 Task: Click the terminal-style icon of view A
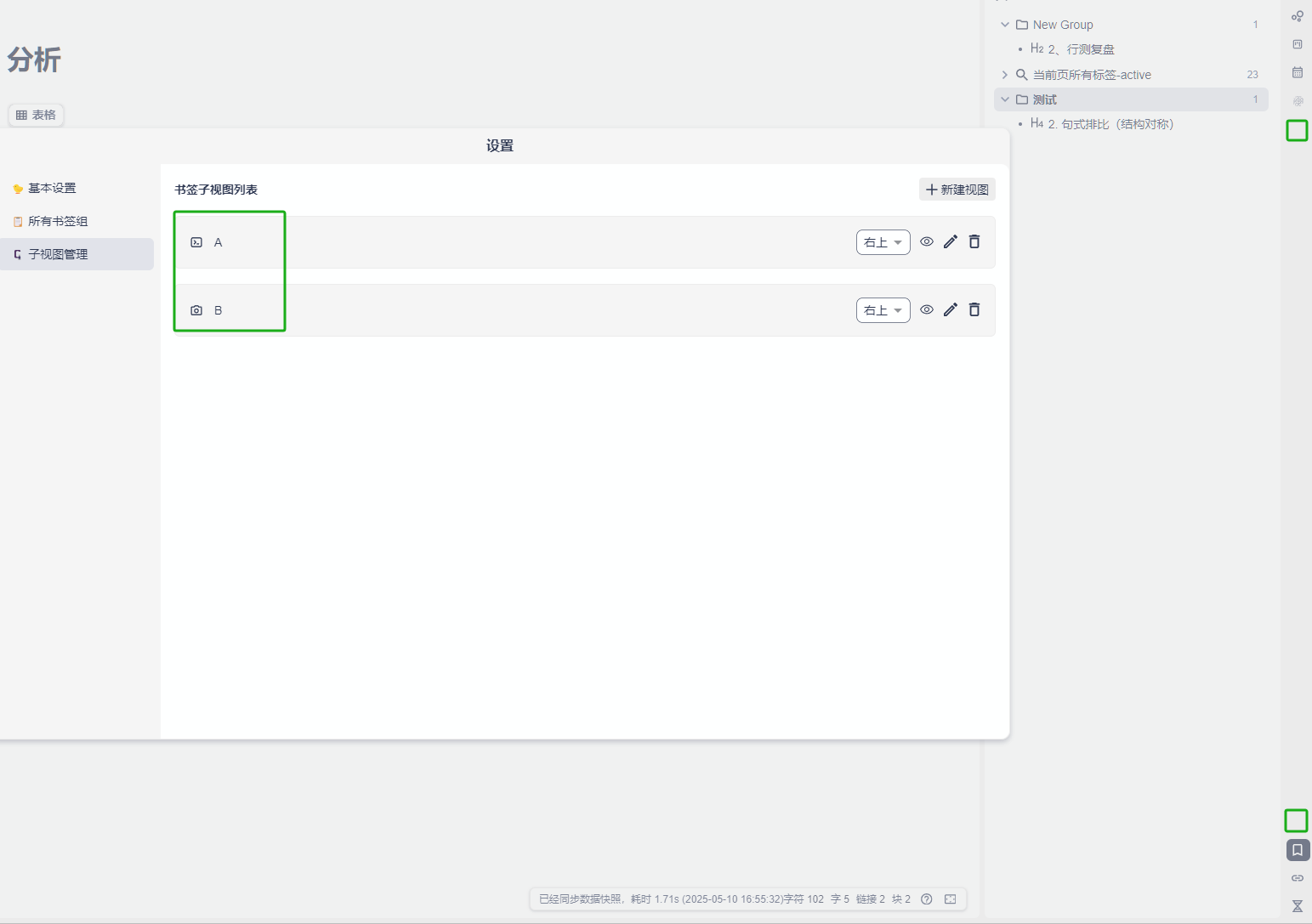point(196,242)
